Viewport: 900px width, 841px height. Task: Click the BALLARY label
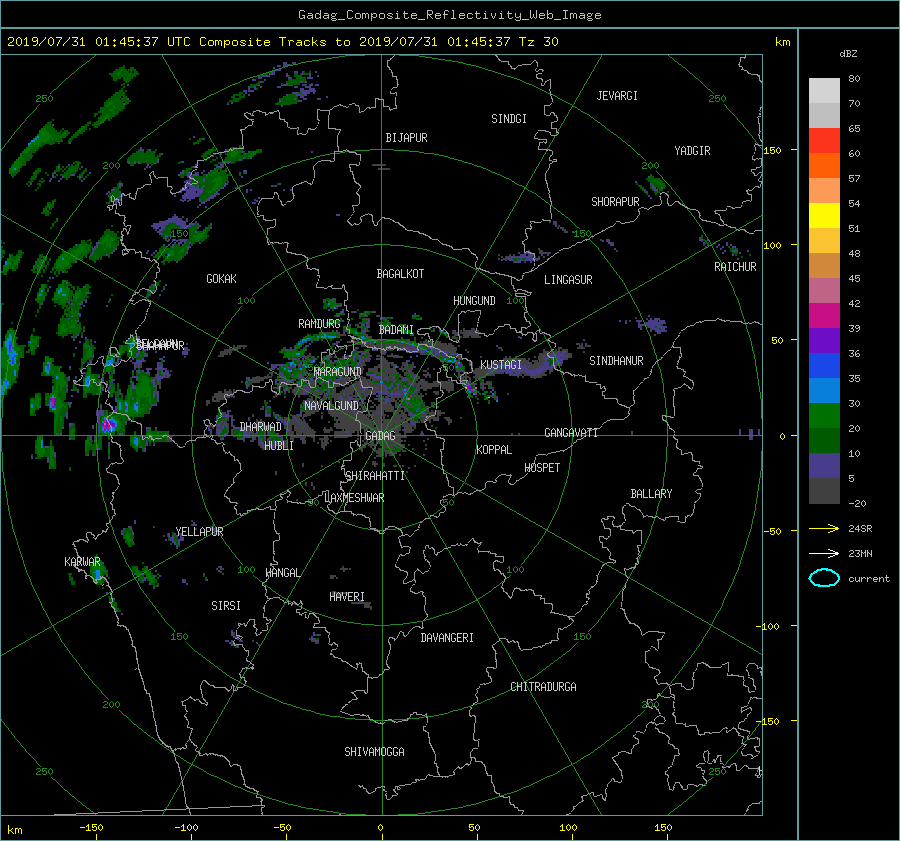tap(651, 494)
